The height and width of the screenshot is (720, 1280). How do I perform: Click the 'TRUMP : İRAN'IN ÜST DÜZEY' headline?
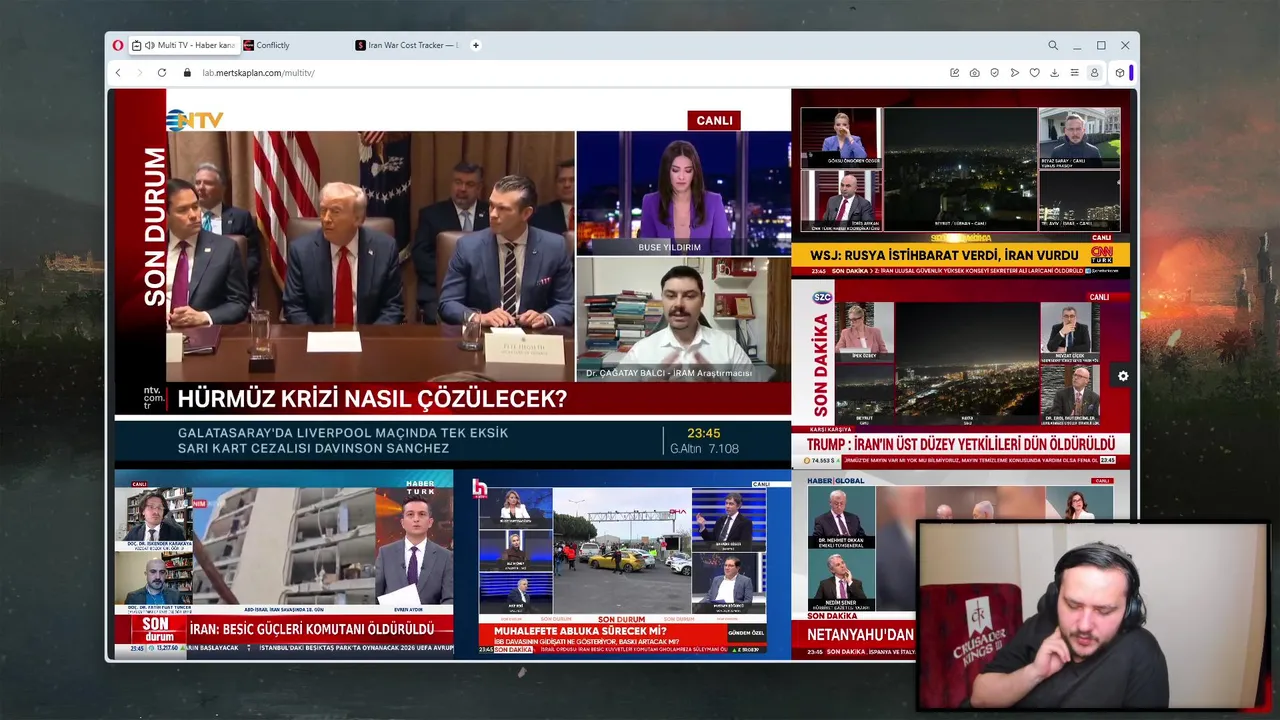(x=961, y=443)
